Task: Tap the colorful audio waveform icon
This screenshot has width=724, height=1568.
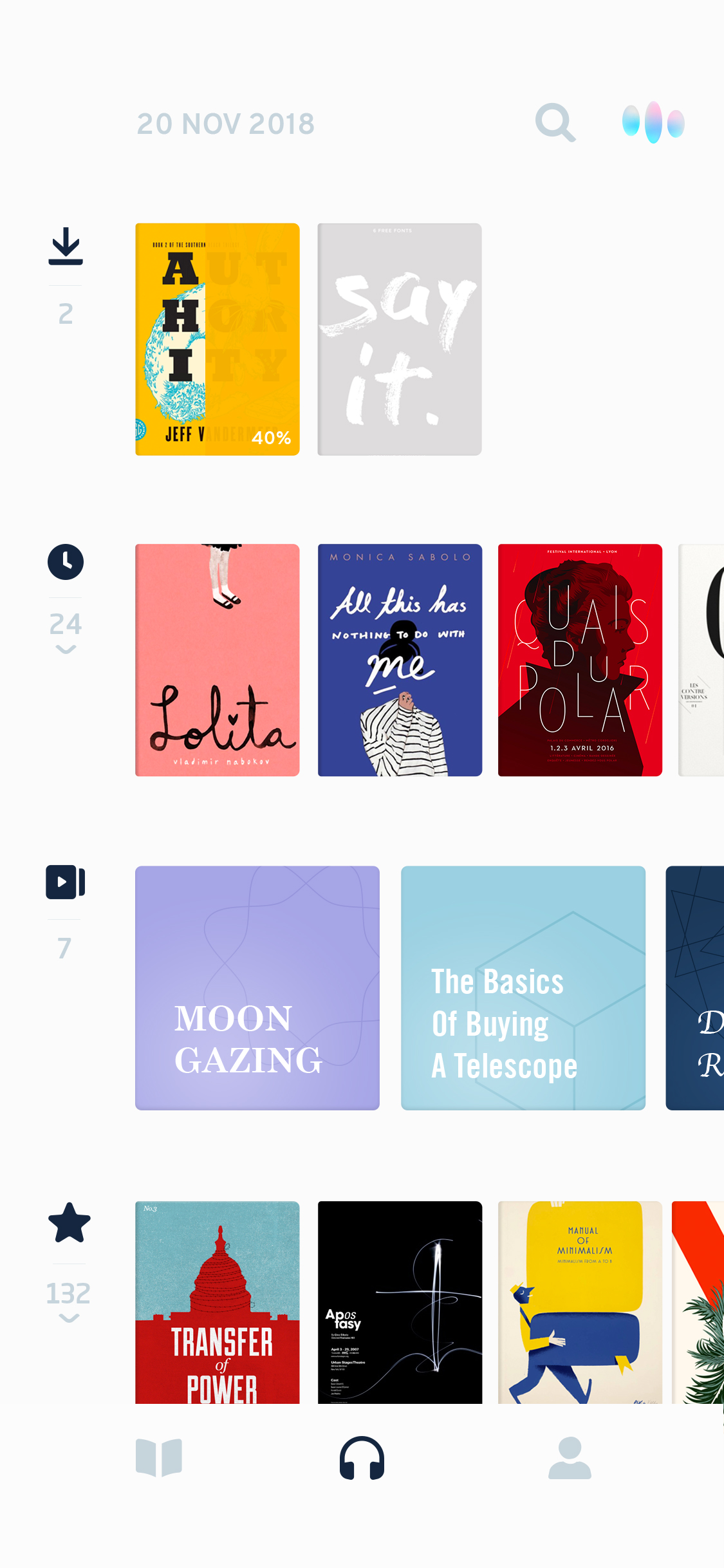Action: click(653, 122)
